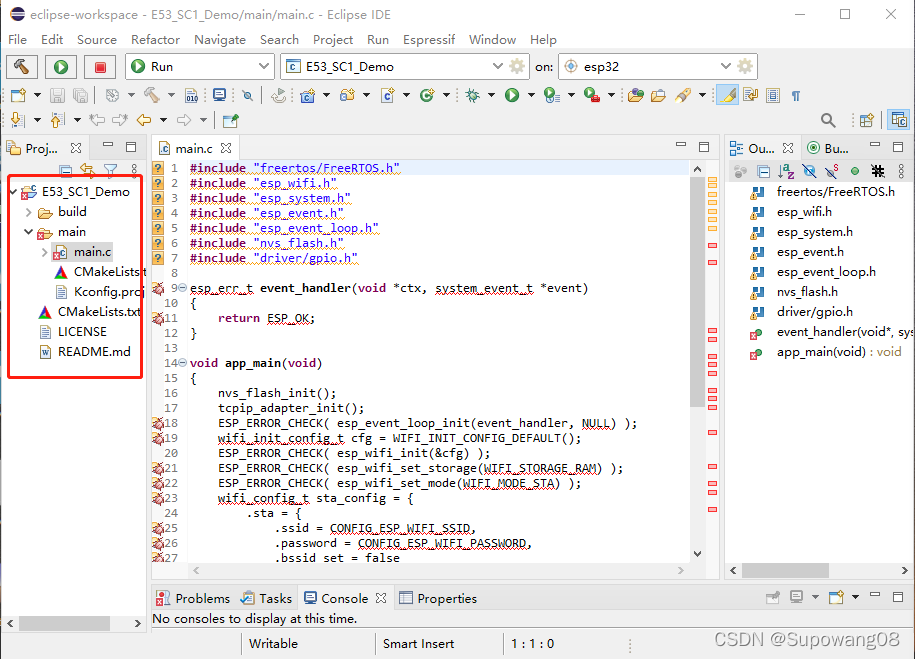Select the LICENSE file
This screenshot has width=915, height=659.
74,332
